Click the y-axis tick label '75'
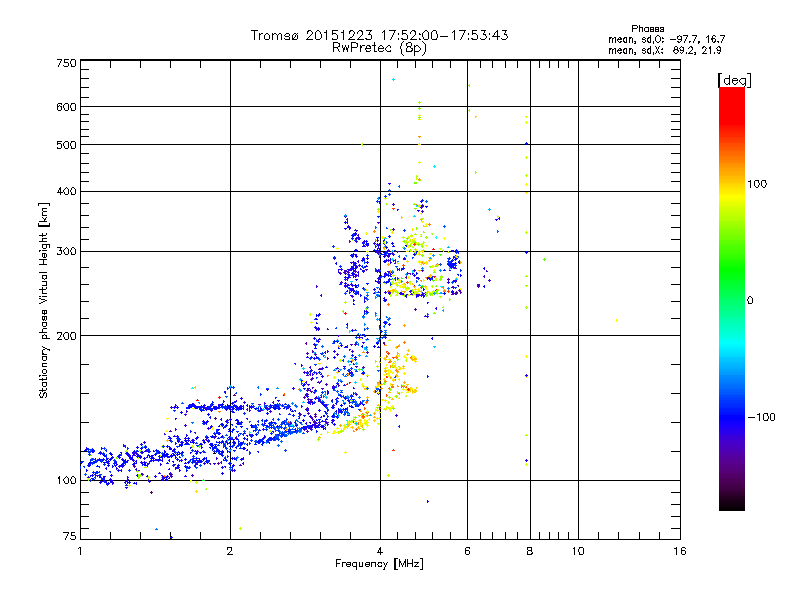The height and width of the screenshot is (600, 800). 70,536
